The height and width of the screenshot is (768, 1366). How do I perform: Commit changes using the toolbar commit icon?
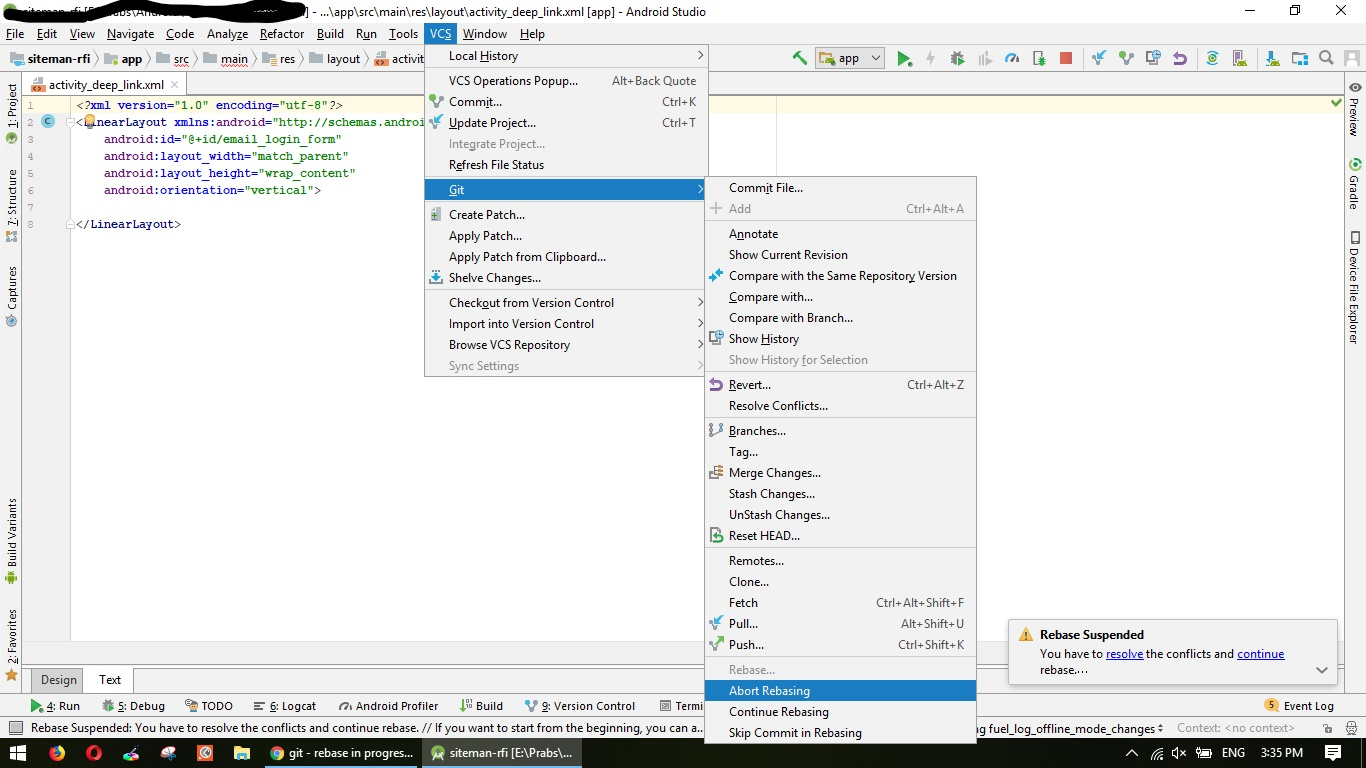tap(1127, 58)
